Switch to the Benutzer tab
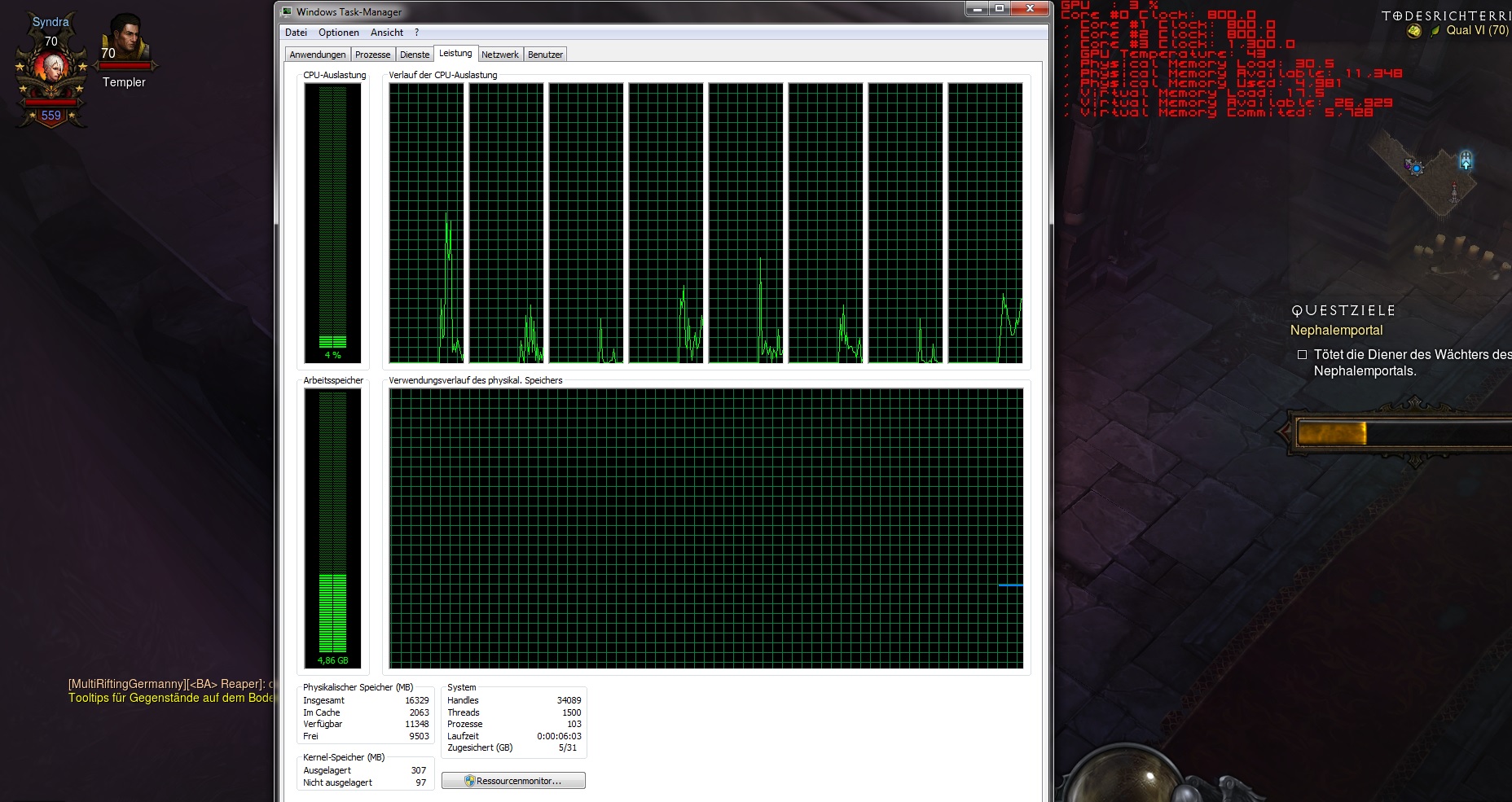Viewport: 1512px width, 802px height. pyautogui.click(x=545, y=55)
